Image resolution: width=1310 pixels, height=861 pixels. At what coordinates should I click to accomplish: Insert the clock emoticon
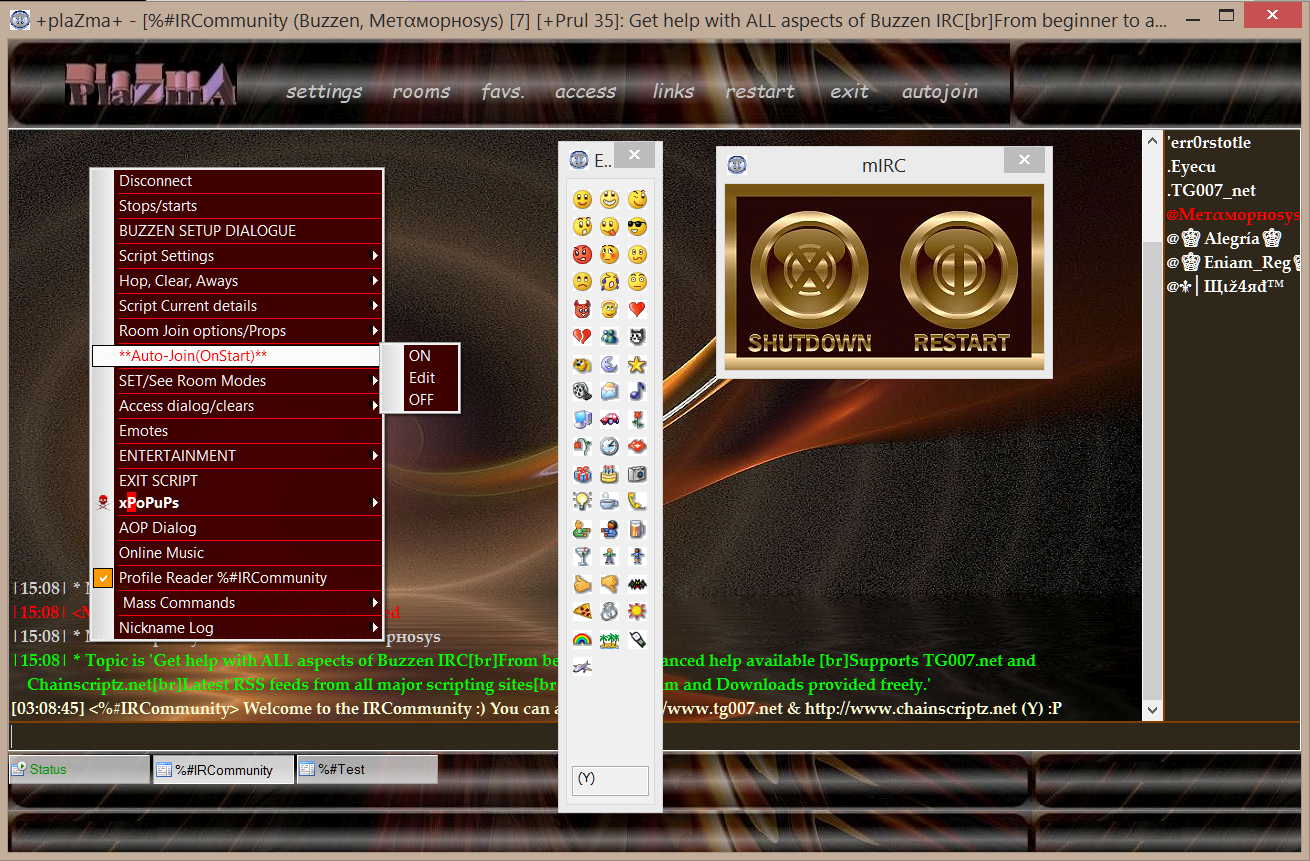(609, 446)
